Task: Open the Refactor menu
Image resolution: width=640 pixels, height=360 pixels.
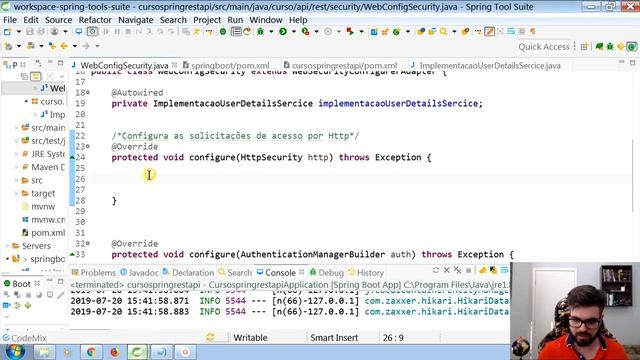Action: [95, 20]
